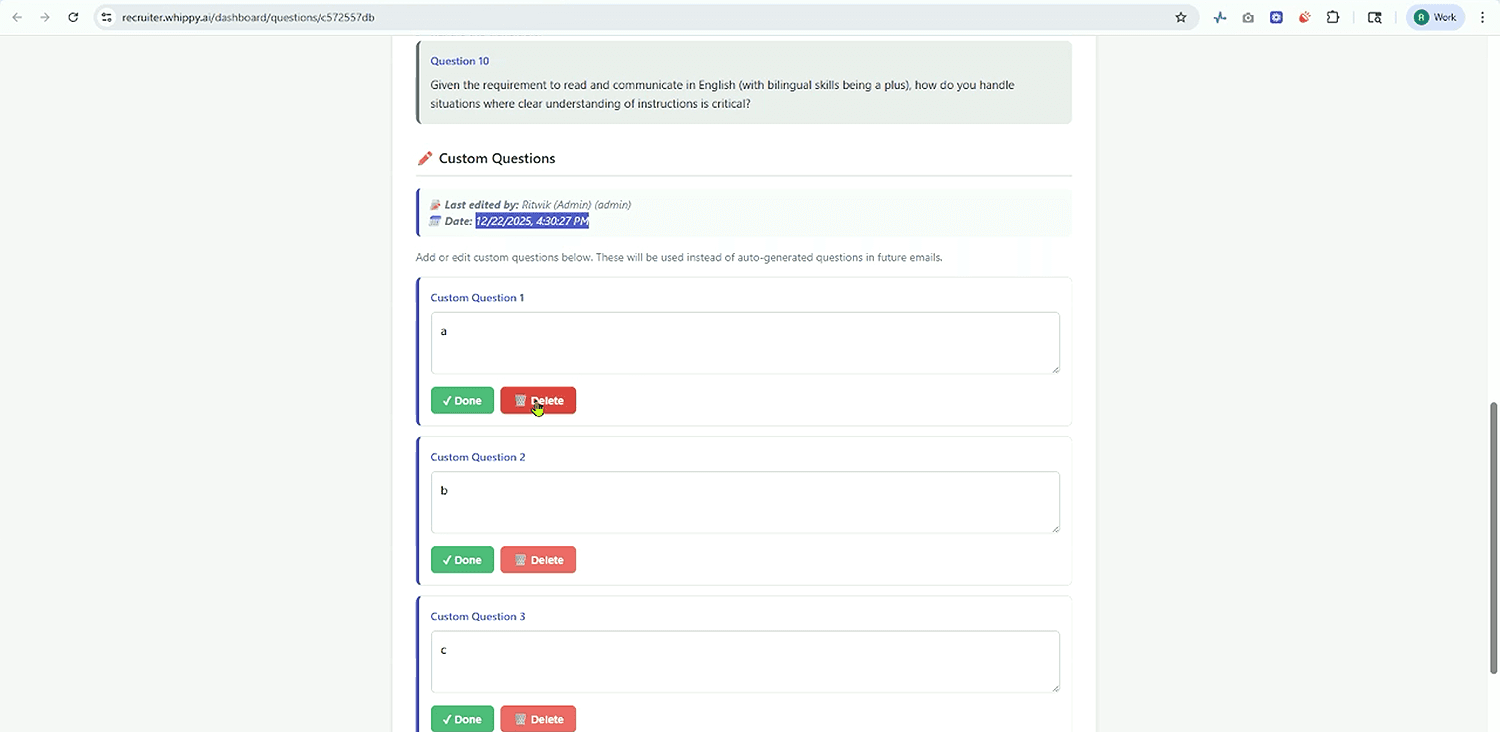Click Done for Custom Question 1
Viewport: 1500px width, 732px height.
(x=462, y=400)
